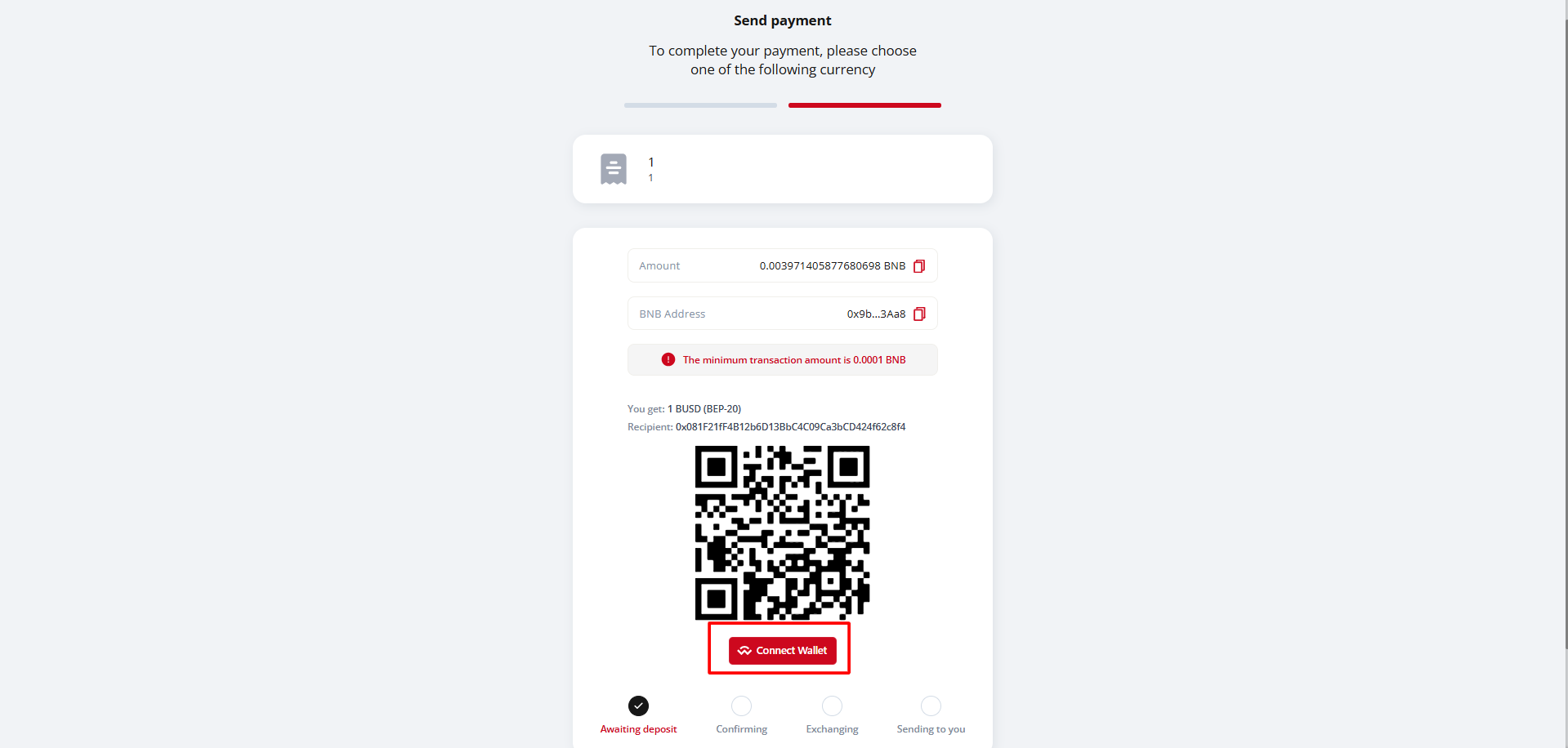Copy the BNB amount value
Viewport: 1568px width, 748px height.
pyautogui.click(x=919, y=266)
